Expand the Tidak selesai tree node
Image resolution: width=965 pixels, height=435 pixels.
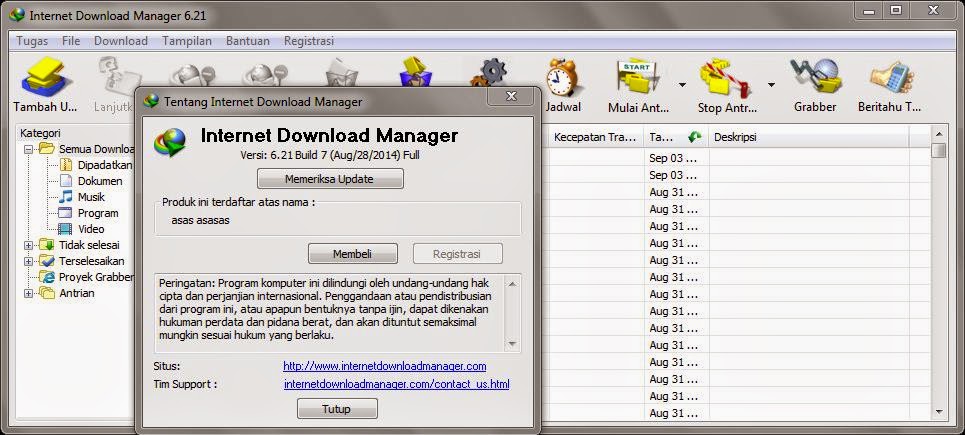click(x=28, y=245)
